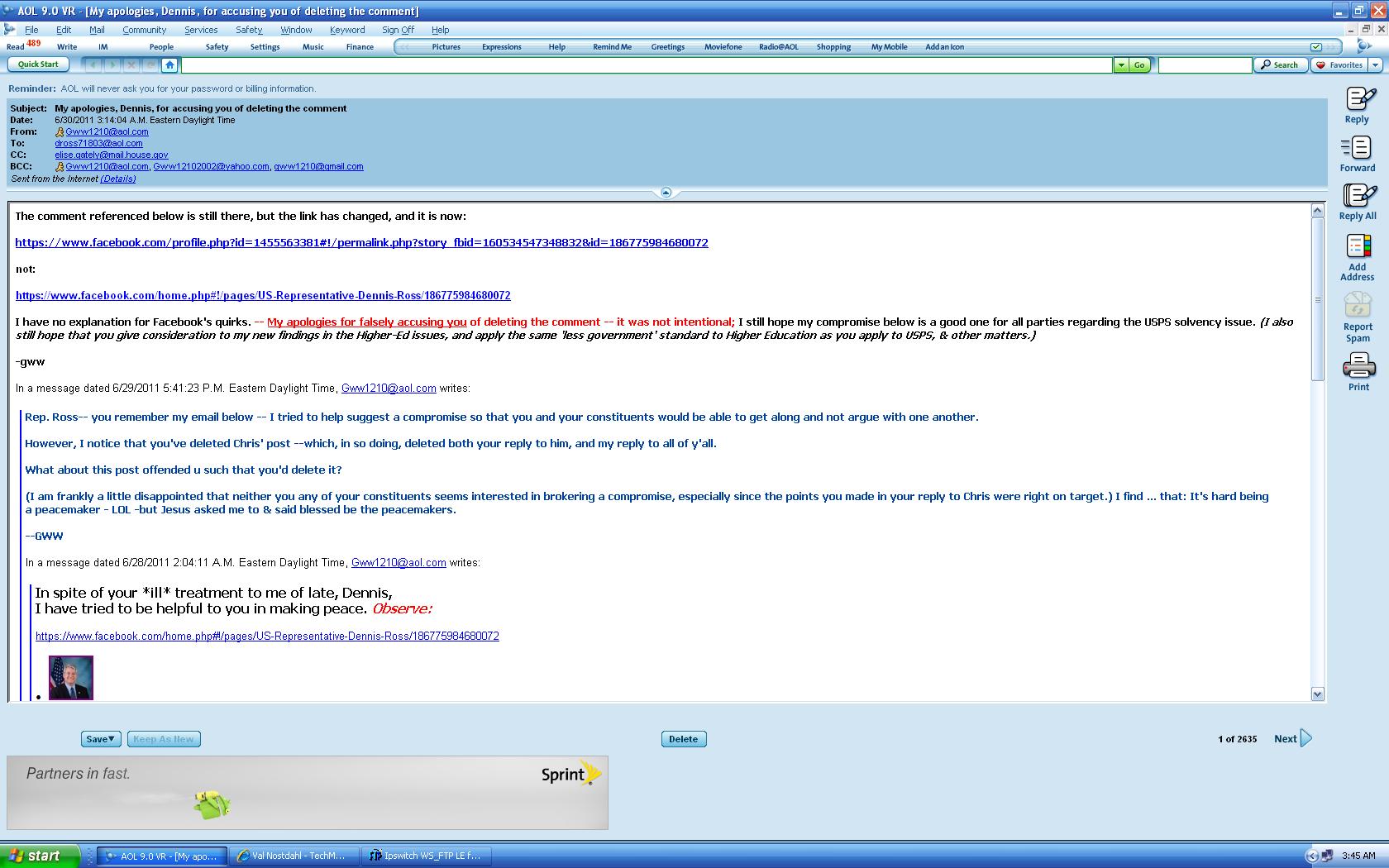The image size is (1389, 868).
Task: Open the Windows Start menu
Action: (40, 856)
